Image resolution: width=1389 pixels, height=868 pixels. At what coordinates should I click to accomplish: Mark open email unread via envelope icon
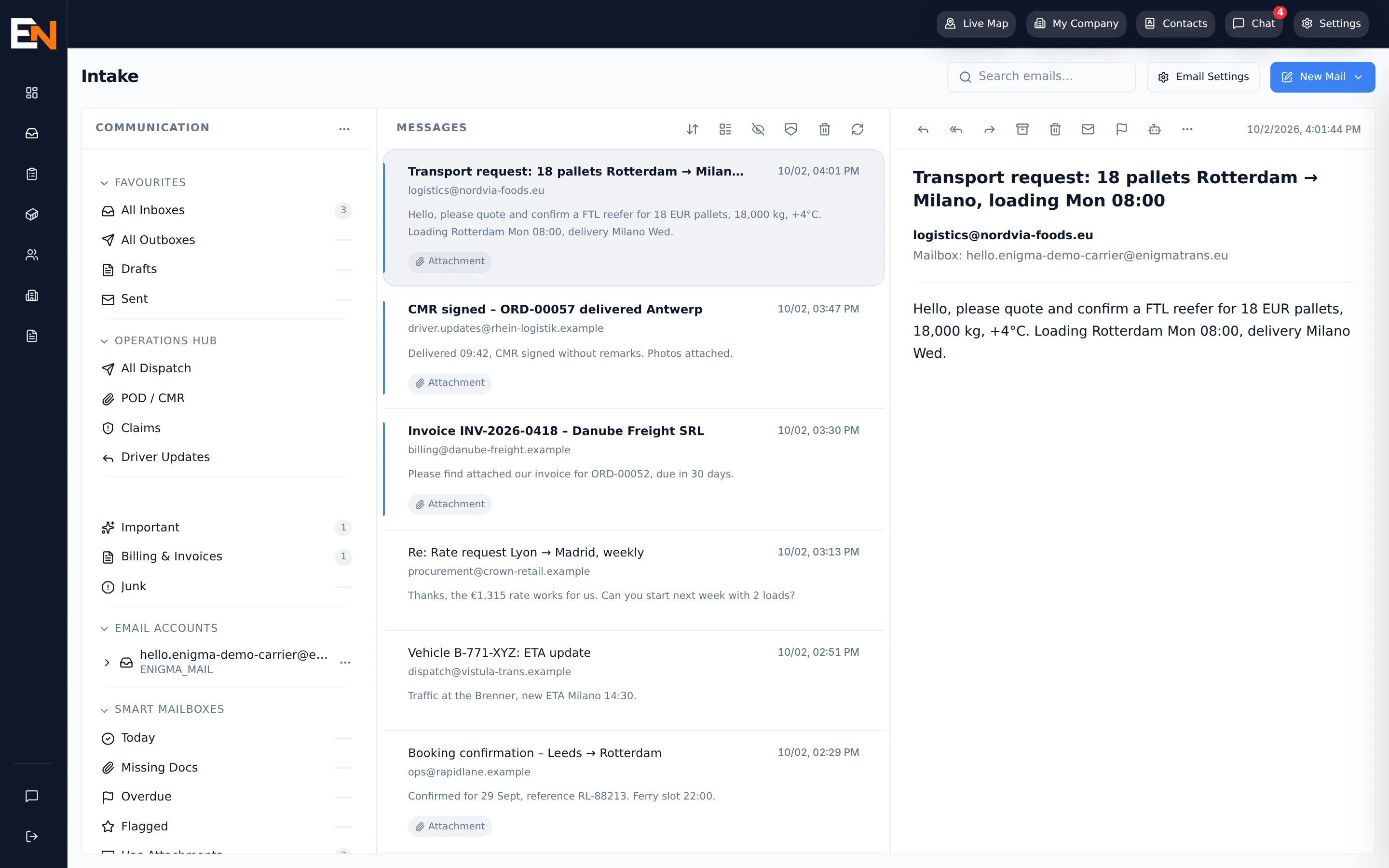pyautogui.click(x=1088, y=129)
